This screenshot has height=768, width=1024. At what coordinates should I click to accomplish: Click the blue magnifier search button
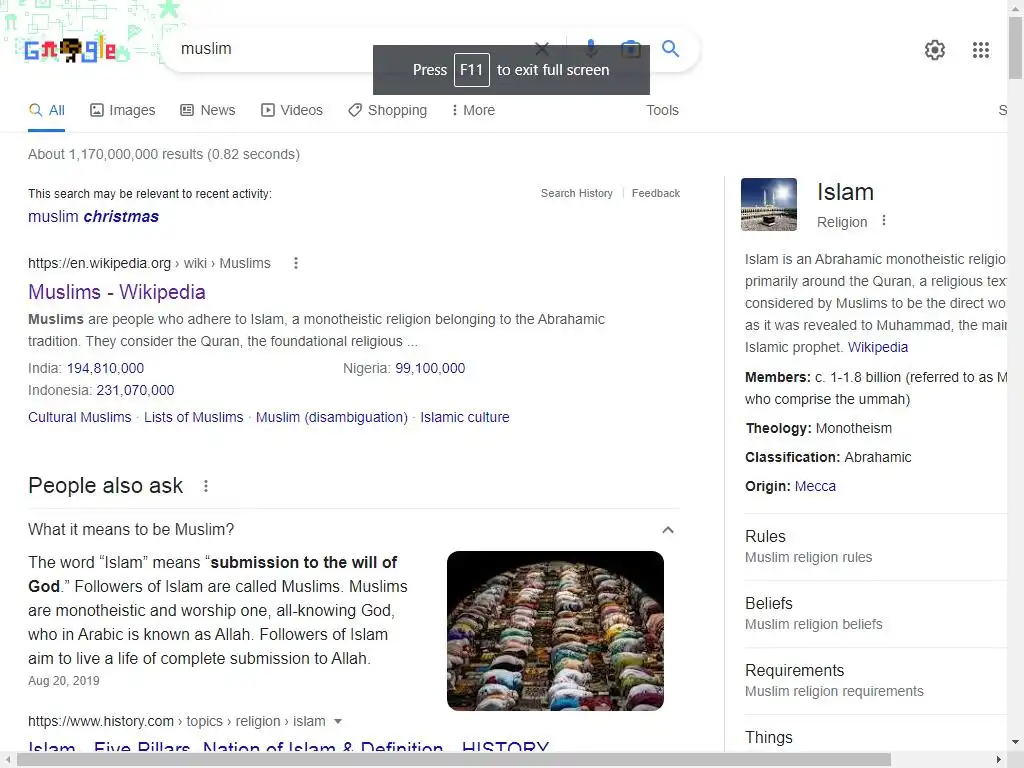pos(670,48)
